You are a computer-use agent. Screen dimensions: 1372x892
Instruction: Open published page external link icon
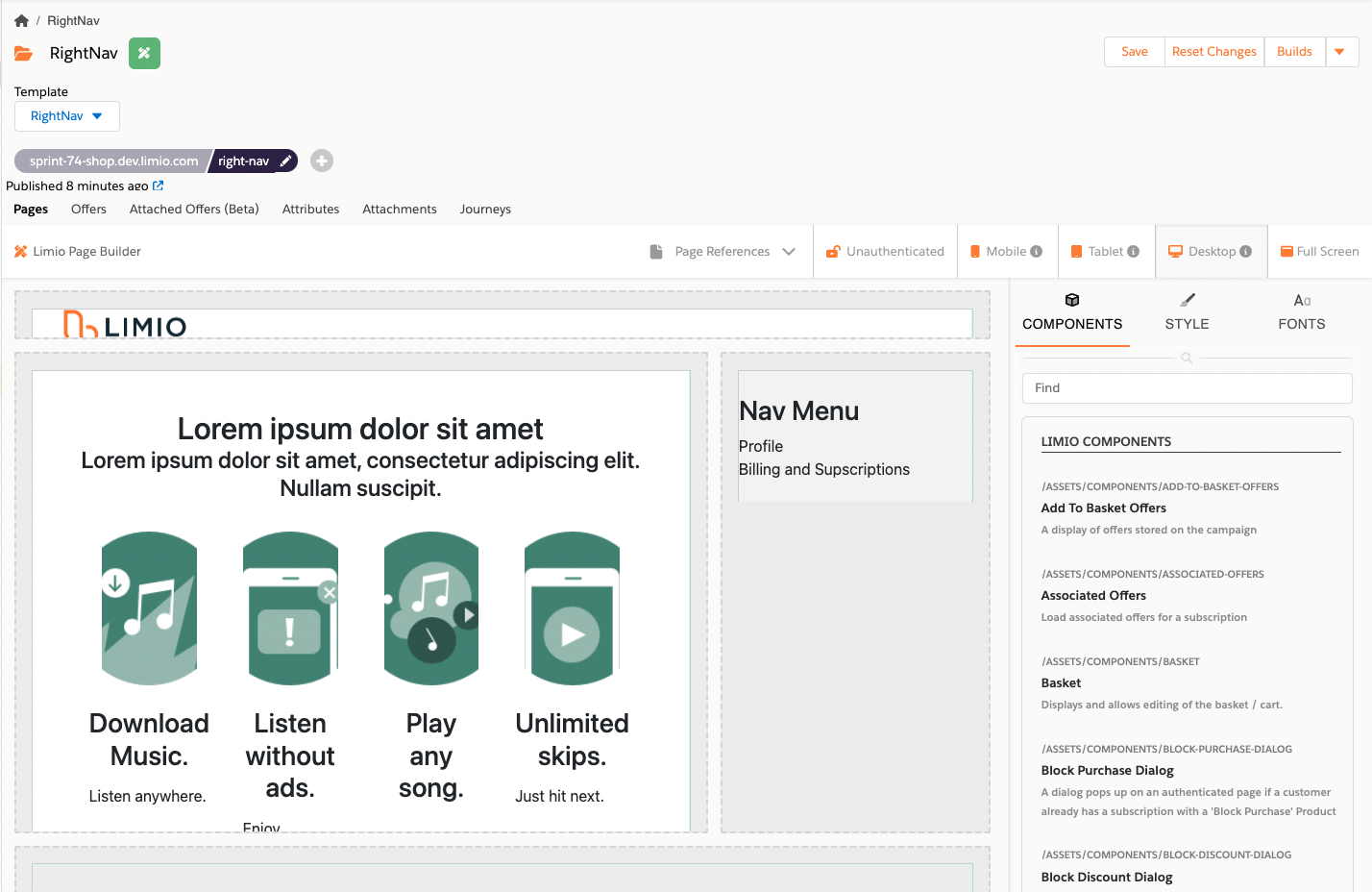click(x=159, y=186)
